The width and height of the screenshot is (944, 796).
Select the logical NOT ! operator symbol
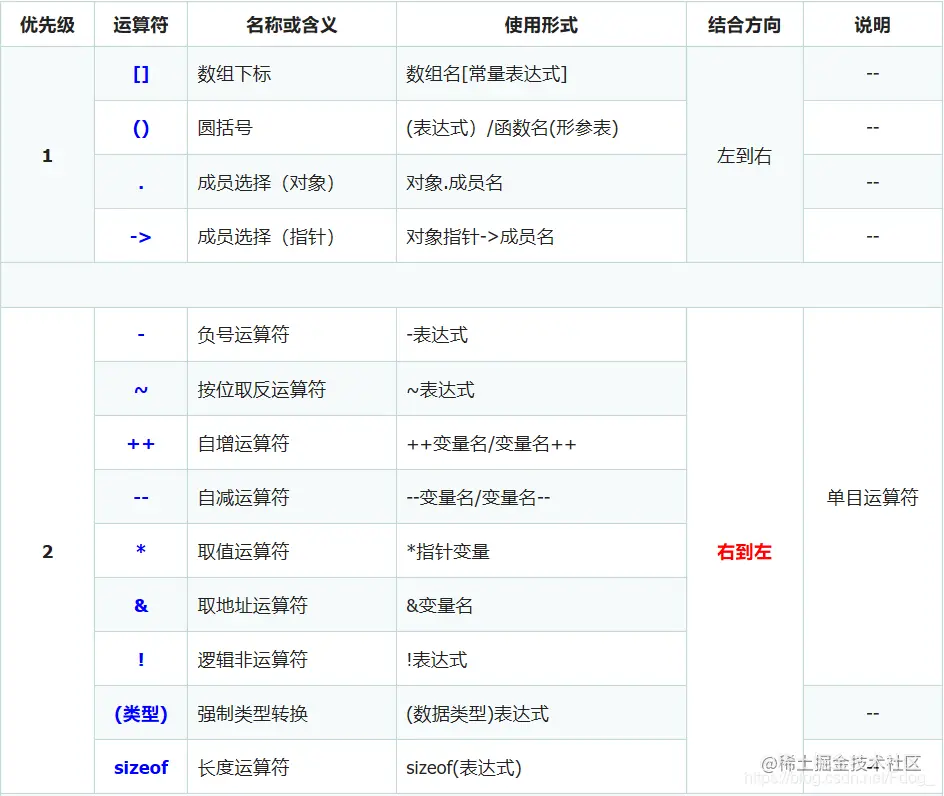point(140,658)
